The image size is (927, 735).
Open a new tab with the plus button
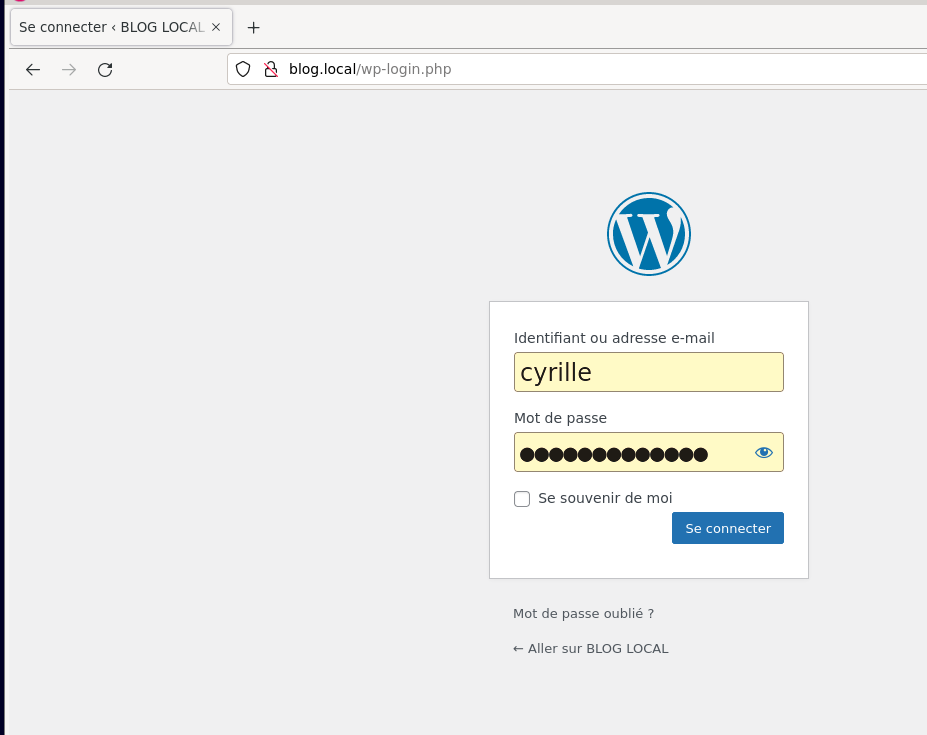254,28
